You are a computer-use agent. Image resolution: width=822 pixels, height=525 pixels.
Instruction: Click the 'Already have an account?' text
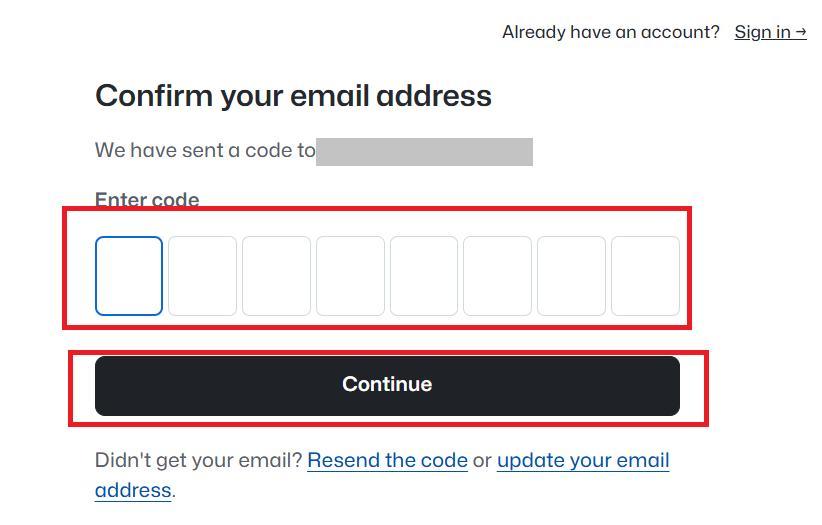610,32
